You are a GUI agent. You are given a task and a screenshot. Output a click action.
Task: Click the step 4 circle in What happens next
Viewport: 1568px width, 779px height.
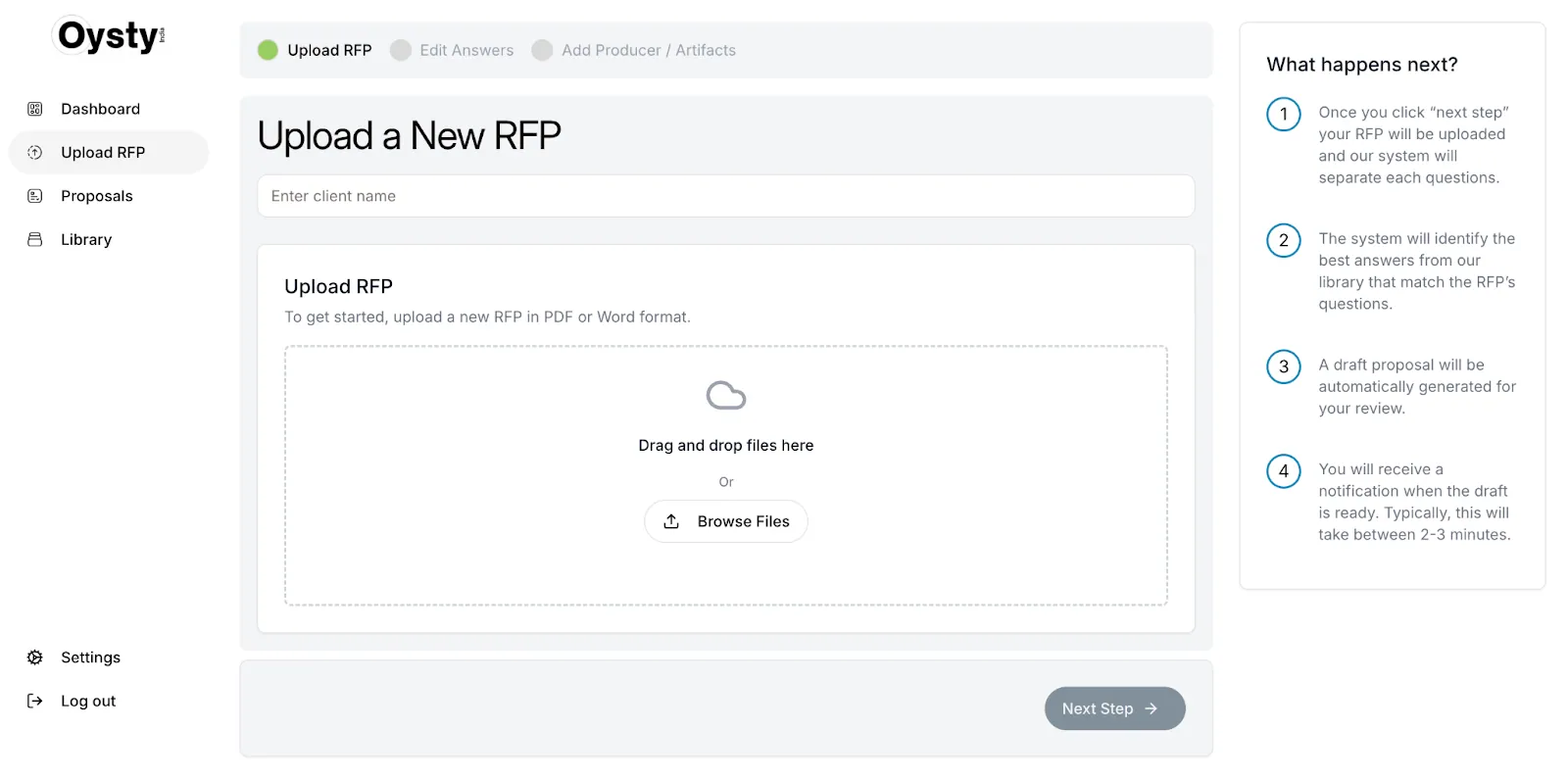coord(1284,471)
